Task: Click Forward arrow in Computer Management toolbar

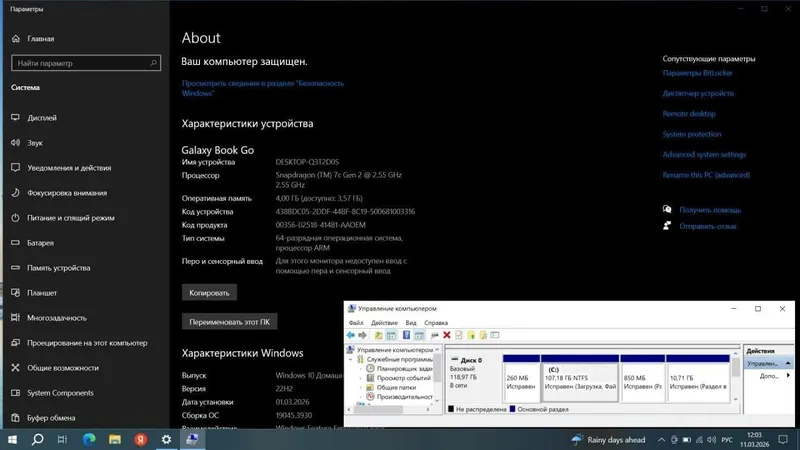Action: pyautogui.click(x=362, y=335)
